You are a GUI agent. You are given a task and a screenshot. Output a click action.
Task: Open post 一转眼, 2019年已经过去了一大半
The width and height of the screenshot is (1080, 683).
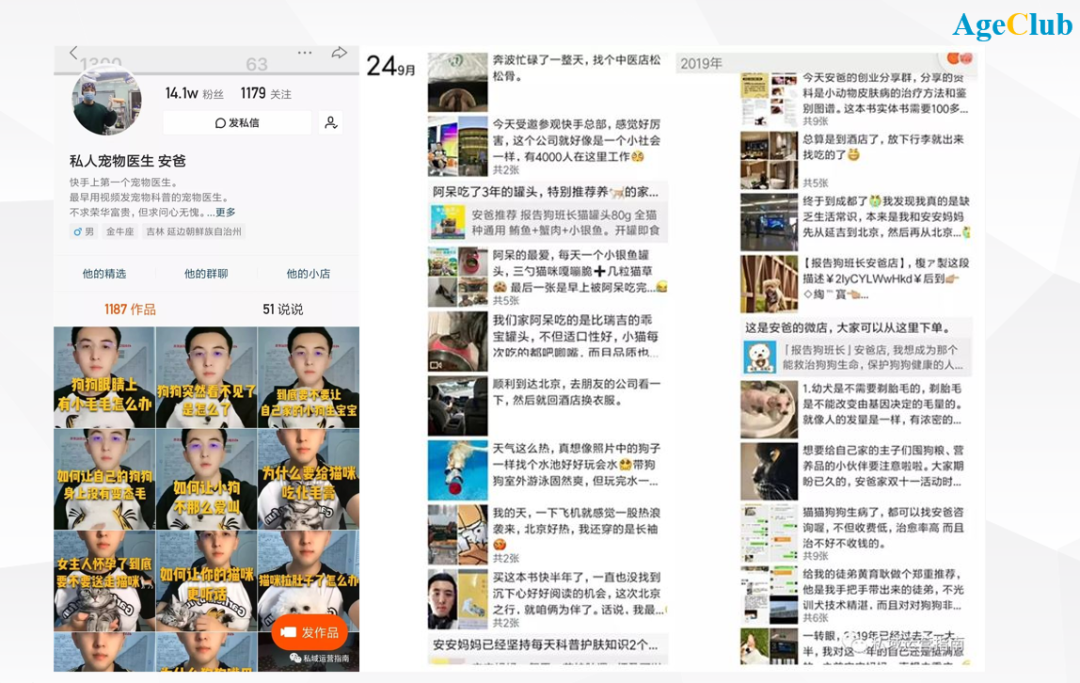coord(855,646)
